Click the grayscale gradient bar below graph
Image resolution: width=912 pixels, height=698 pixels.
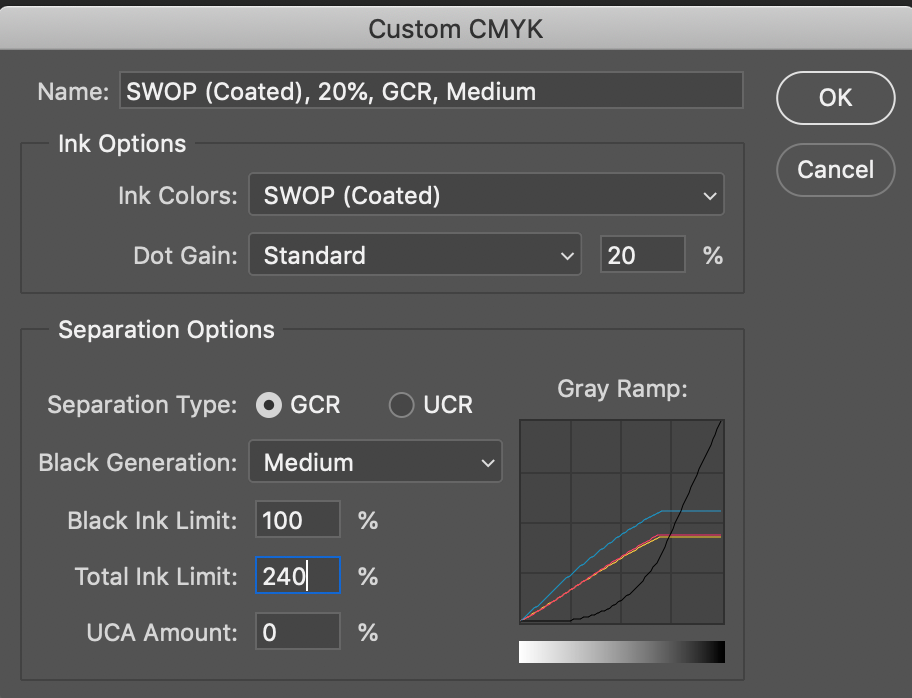[621, 652]
